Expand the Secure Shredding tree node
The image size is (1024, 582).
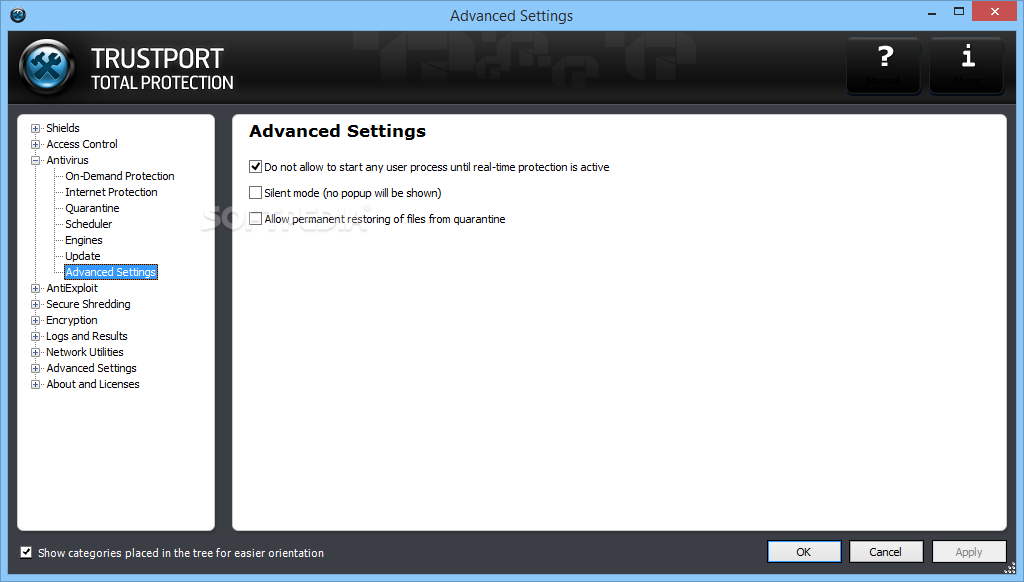(x=36, y=304)
